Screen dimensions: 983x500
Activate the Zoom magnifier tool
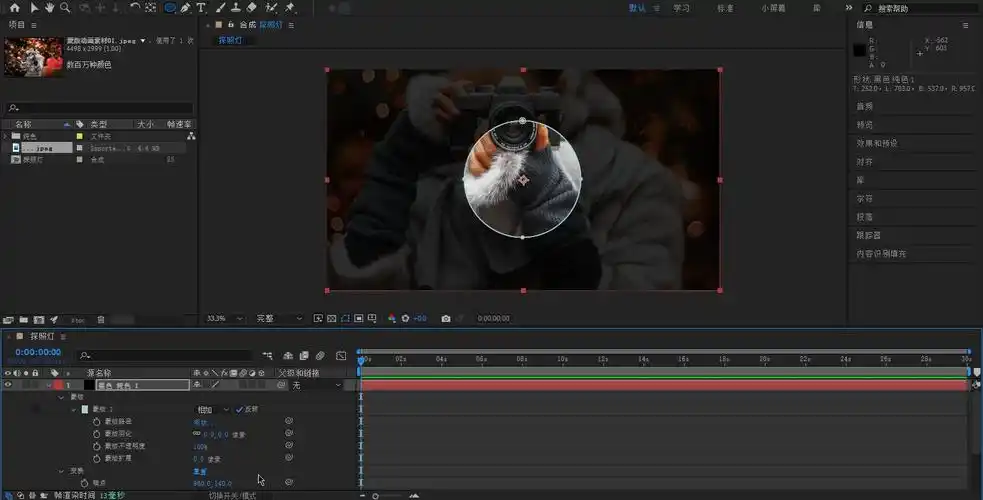tap(65, 8)
